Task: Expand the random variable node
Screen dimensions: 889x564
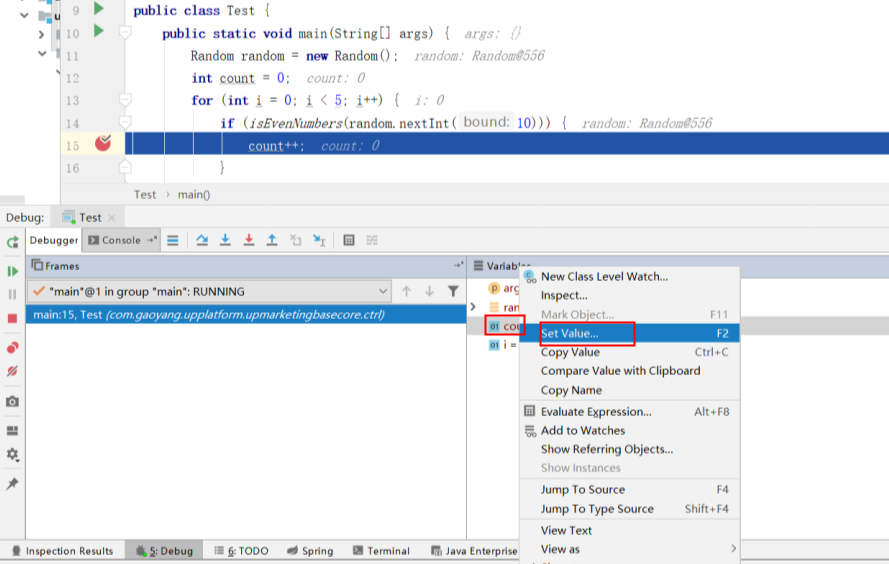Action: (473, 307)
